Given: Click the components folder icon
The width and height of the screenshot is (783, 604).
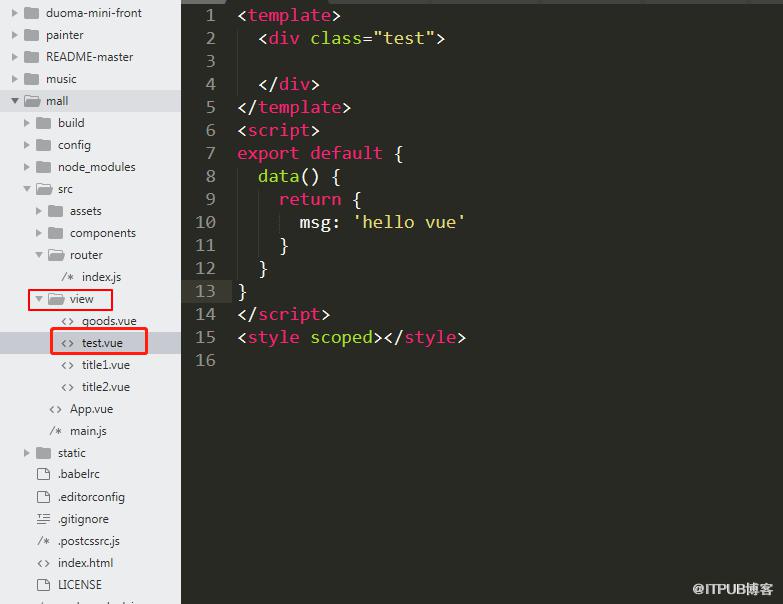Looking at the screenshot, I should [x=55, y=233].
